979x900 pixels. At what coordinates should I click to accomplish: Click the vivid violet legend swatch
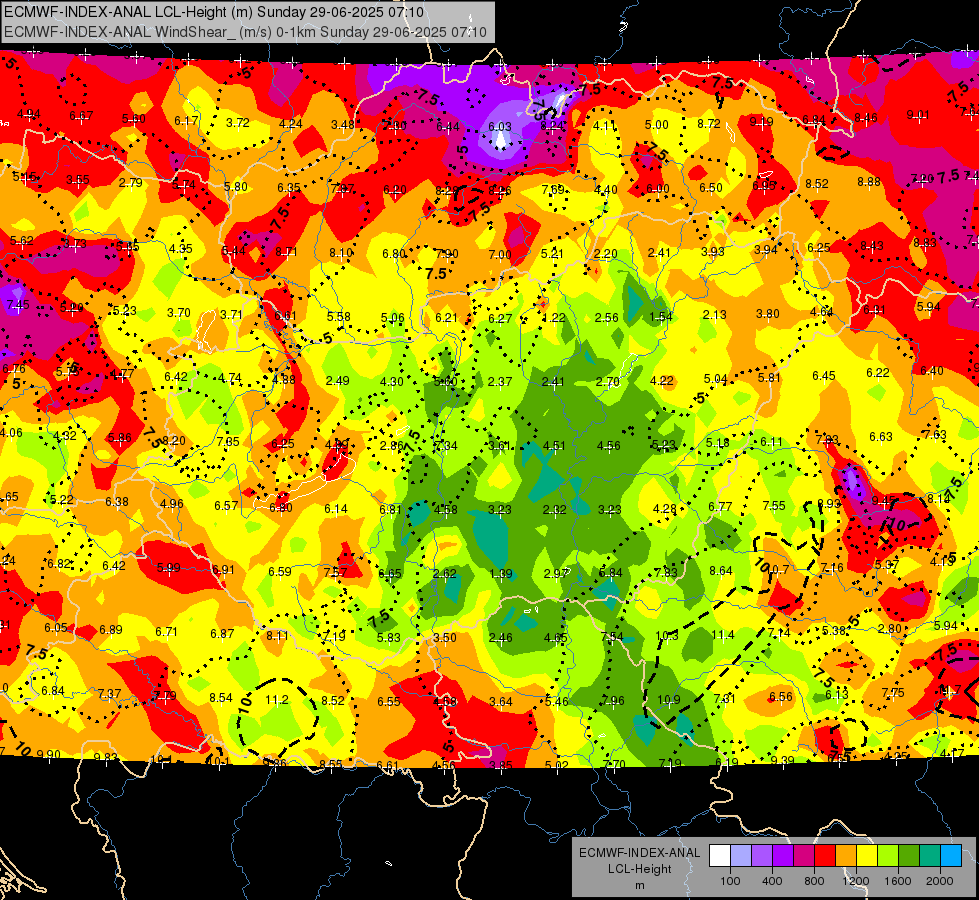pyautogui.click(x=783, y=856)
